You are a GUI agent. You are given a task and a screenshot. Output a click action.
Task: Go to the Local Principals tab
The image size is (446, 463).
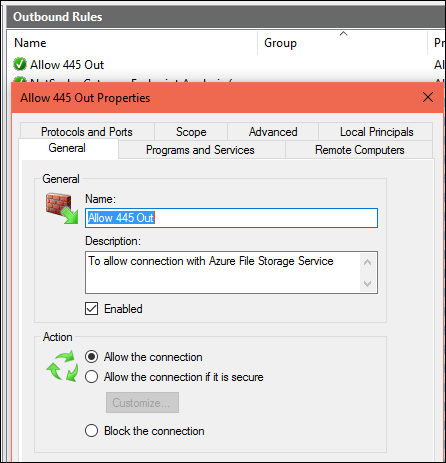(x=376, y=132)
